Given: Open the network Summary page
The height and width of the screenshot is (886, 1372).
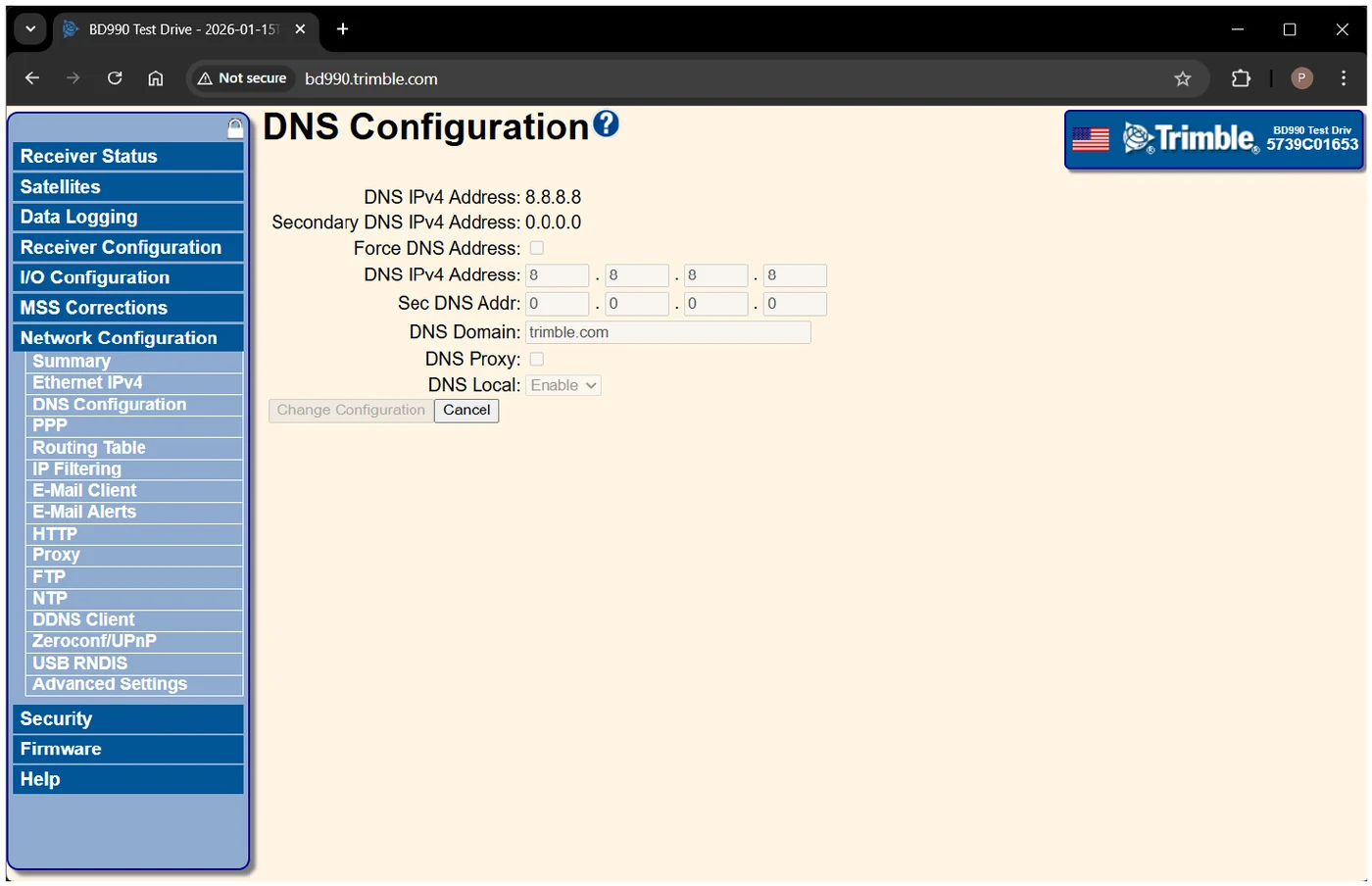Looking at the screenshot, I should (135, 362).
